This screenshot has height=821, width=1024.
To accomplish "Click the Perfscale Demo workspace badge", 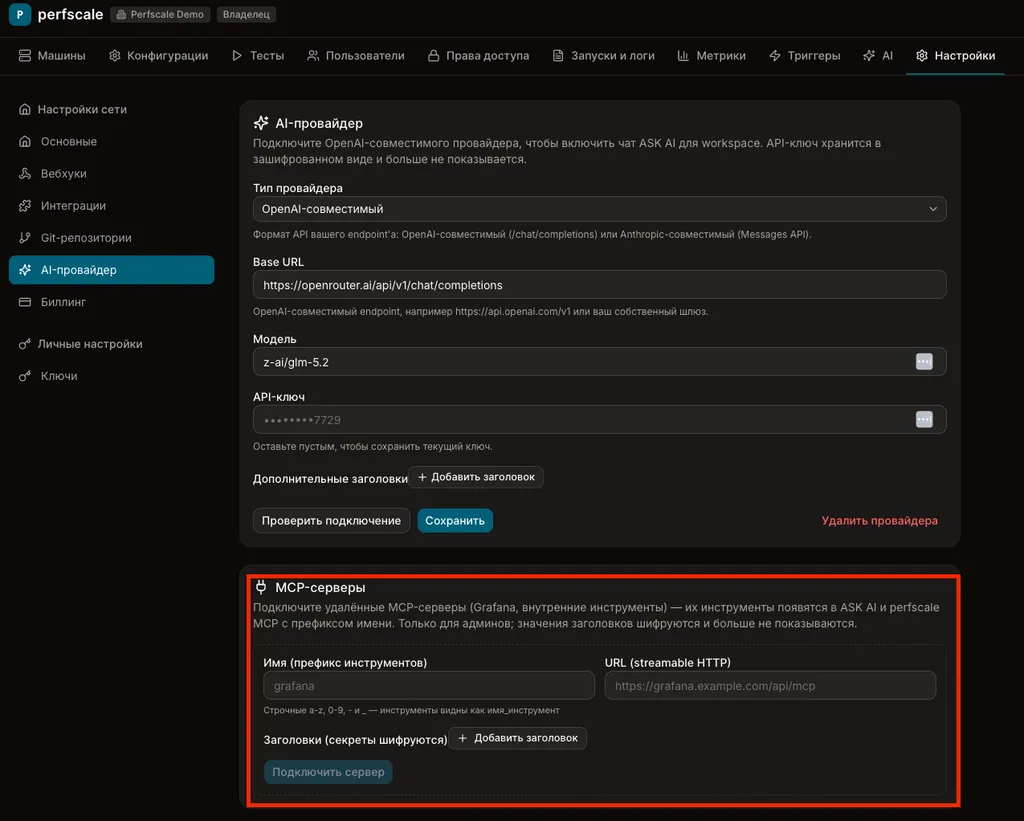I will click(160, 14).
